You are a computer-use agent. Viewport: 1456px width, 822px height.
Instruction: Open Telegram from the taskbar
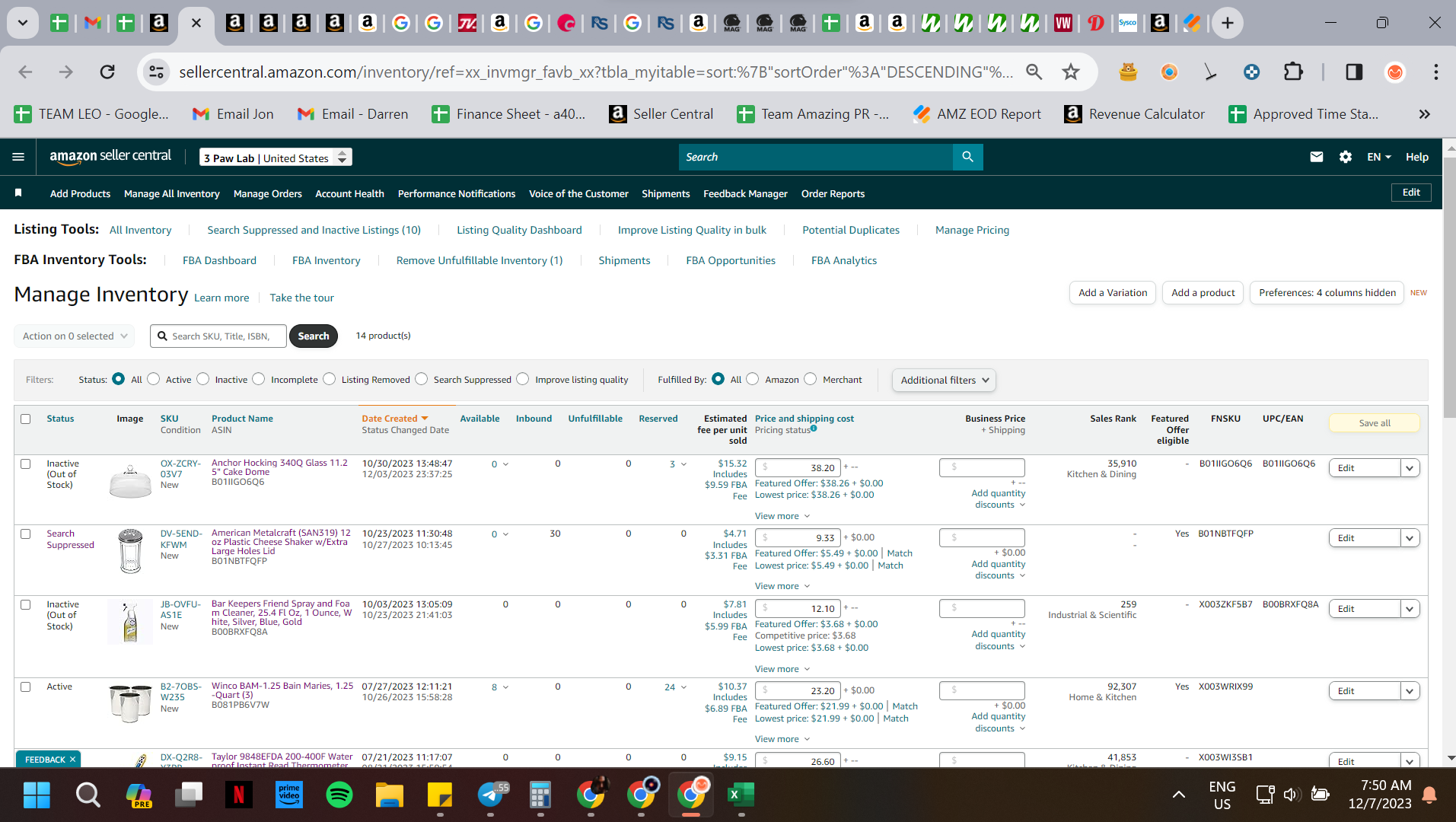(x=490, y=795)
